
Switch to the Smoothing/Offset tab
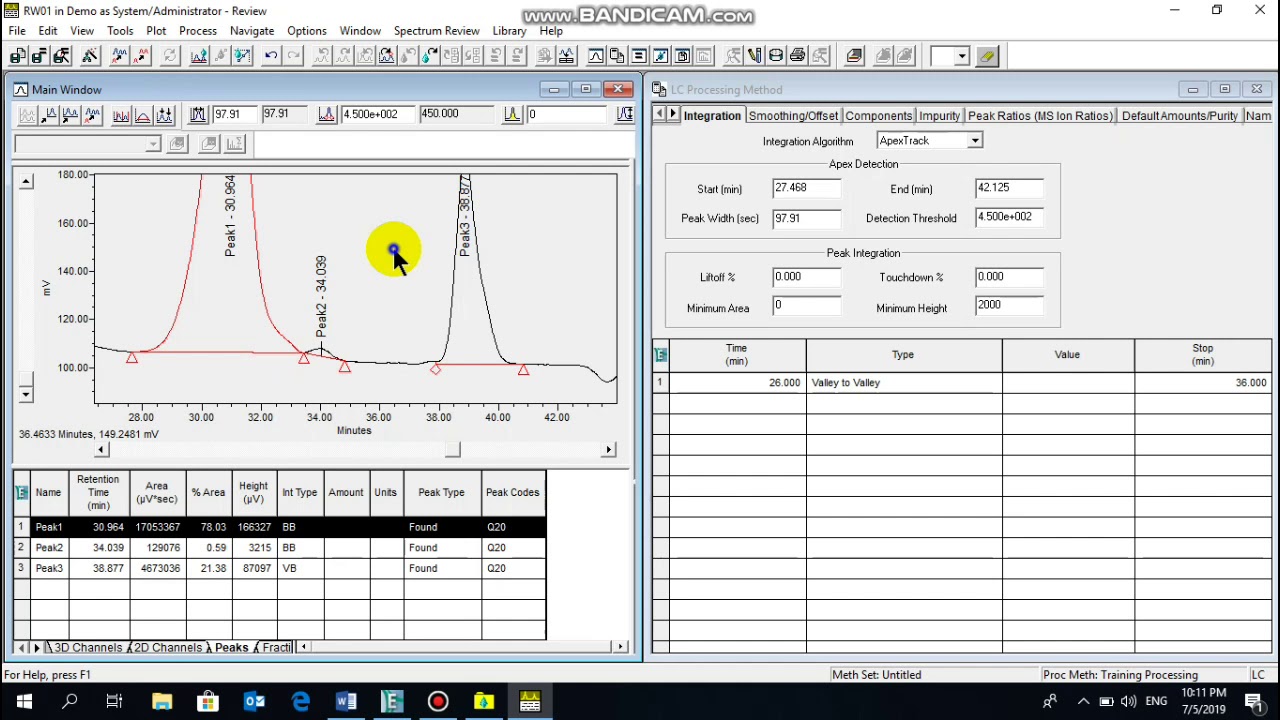point(793,116)
